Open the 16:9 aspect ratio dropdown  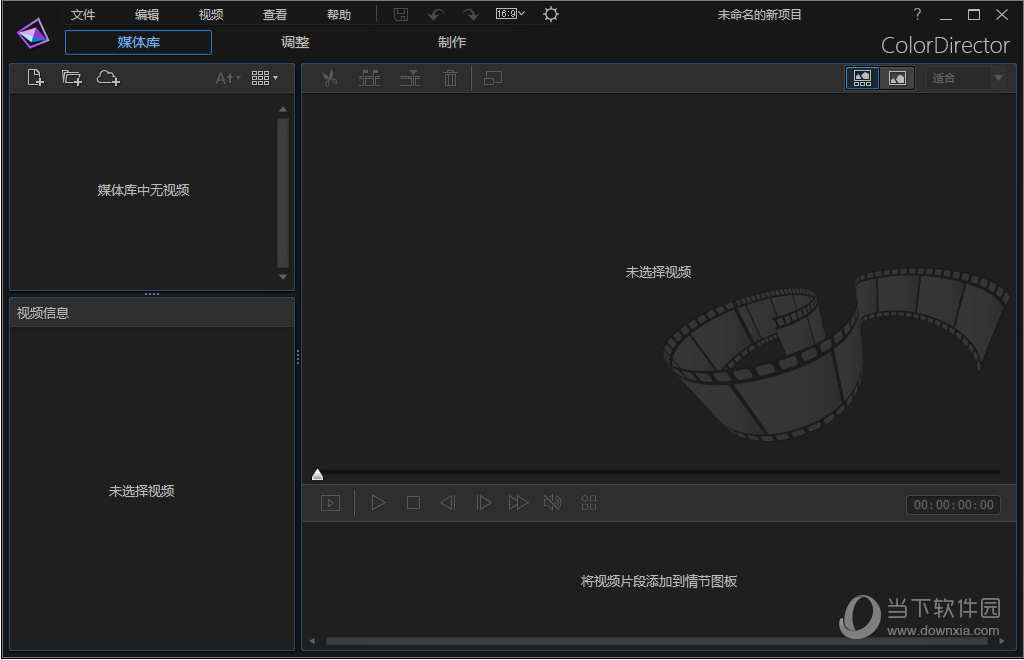pos(510,14)
